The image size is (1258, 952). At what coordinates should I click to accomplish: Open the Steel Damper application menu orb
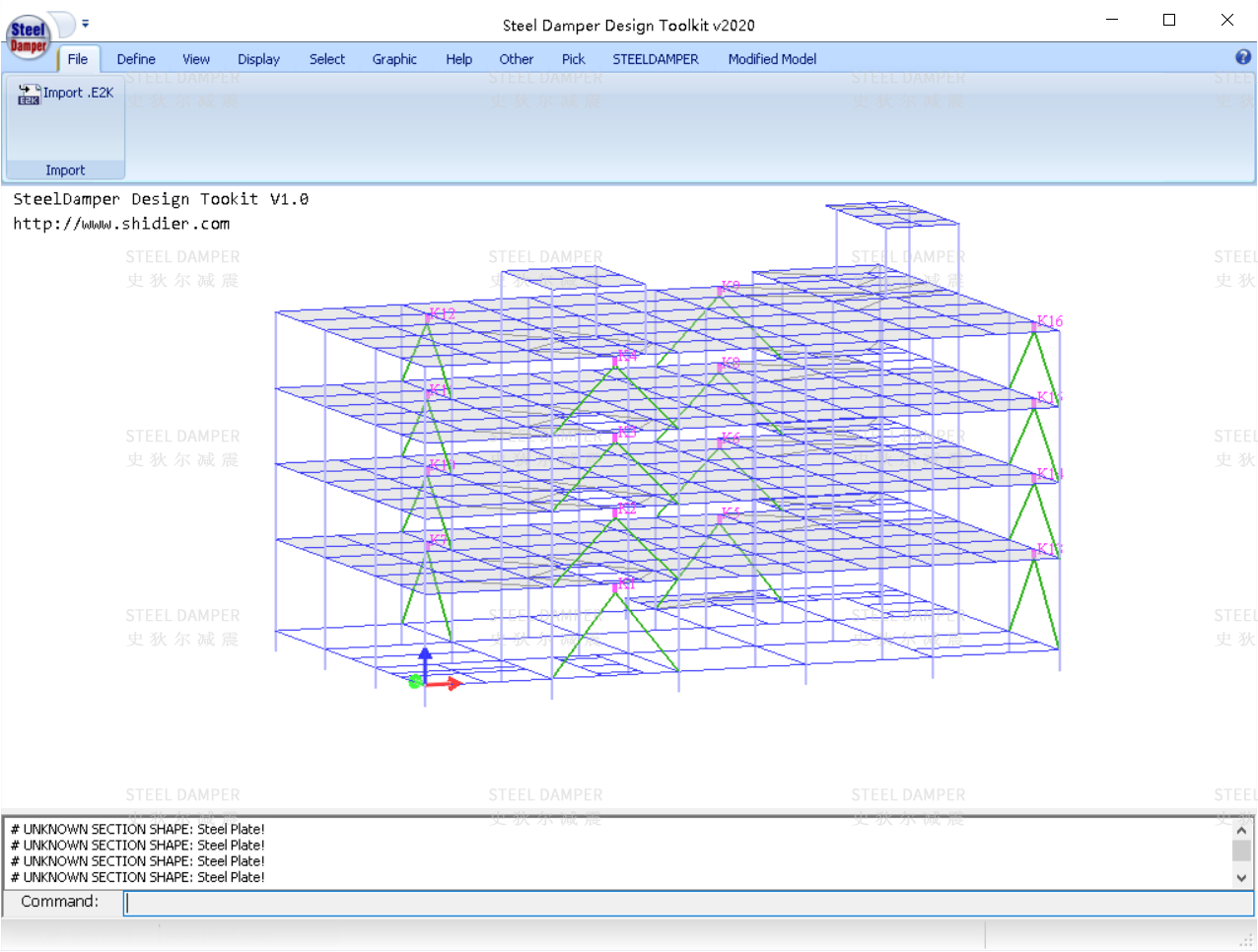pos(28,37)
